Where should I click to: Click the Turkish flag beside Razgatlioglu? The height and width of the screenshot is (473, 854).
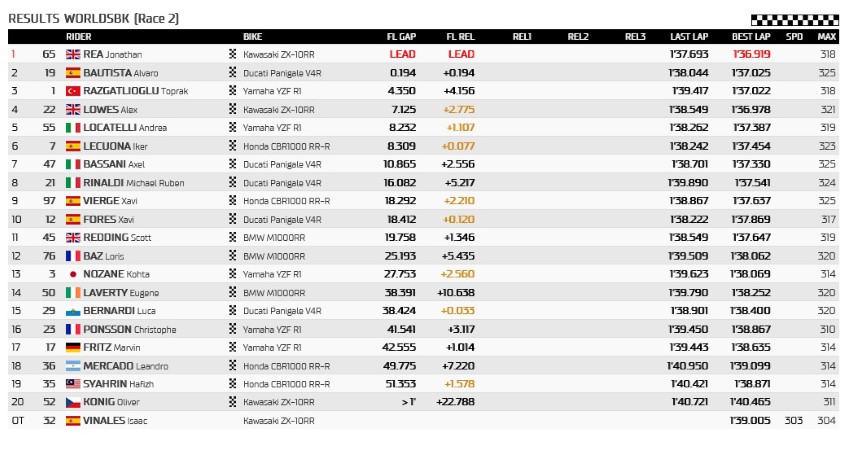(72, 91)
